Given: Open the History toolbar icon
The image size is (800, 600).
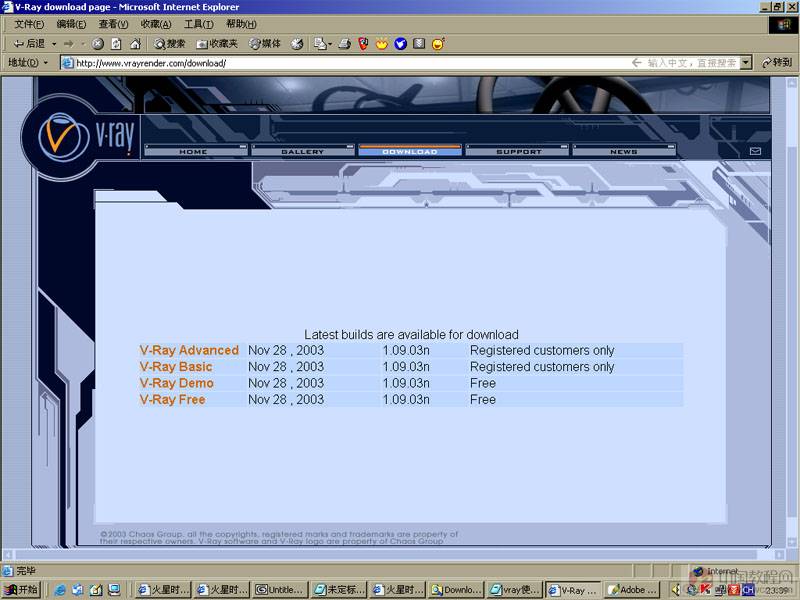Looking at the screenshot, I should [x=297, y=44].
